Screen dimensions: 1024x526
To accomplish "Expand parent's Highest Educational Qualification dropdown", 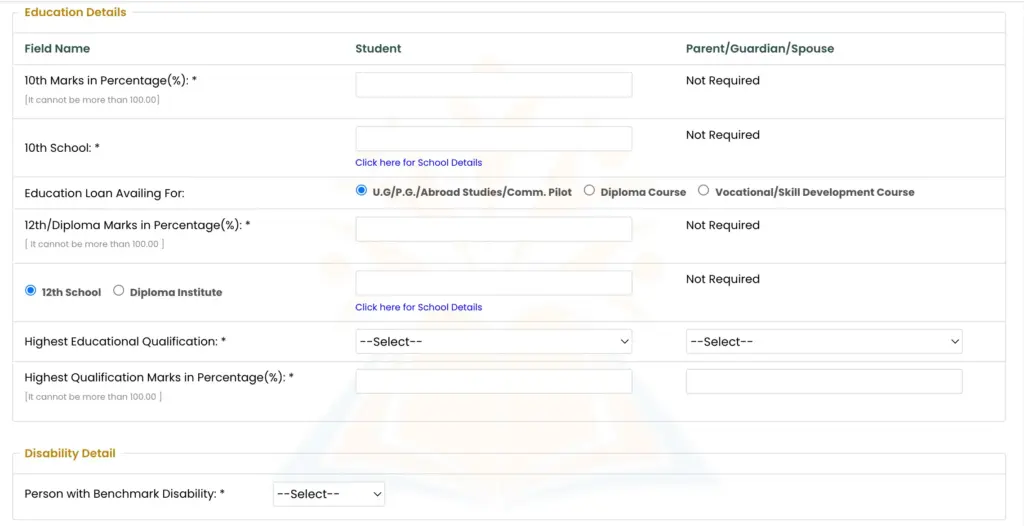I will [824, 342].
